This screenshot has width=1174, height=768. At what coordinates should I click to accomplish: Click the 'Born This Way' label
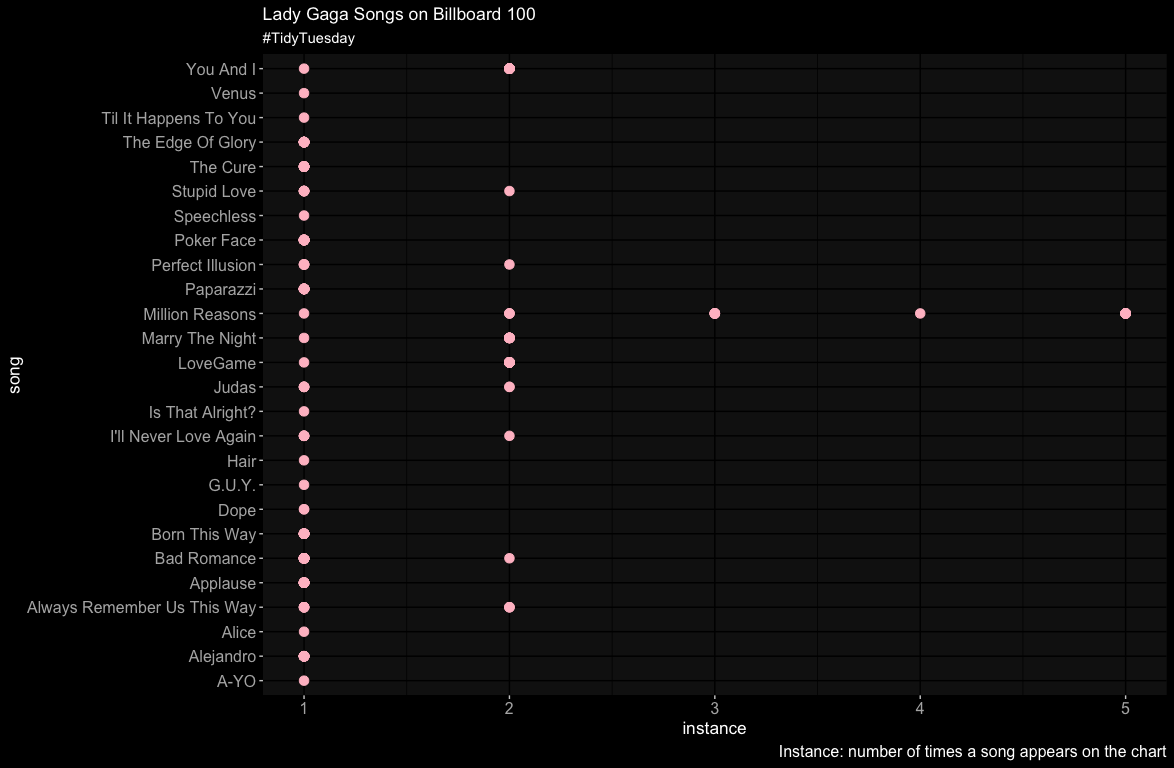pos(204,534)
